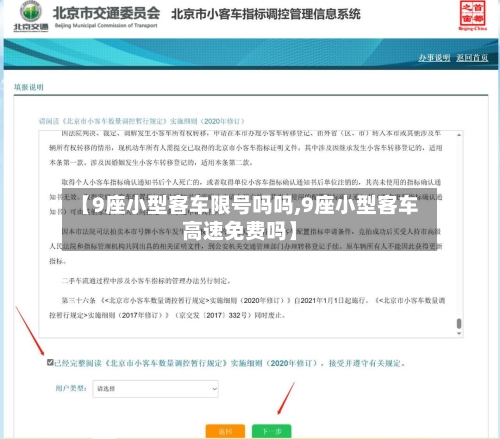Viewport: 500px width, 439px height.
Task: Click the scroll down arrow of regulations box
Action: click(459, 333)
